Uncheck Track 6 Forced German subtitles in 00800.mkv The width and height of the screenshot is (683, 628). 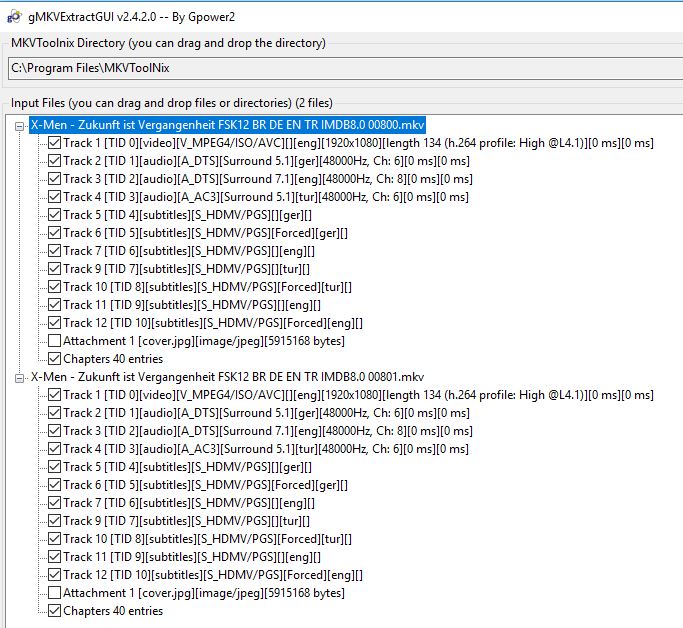pyautogui.click(x=54, y=233)
